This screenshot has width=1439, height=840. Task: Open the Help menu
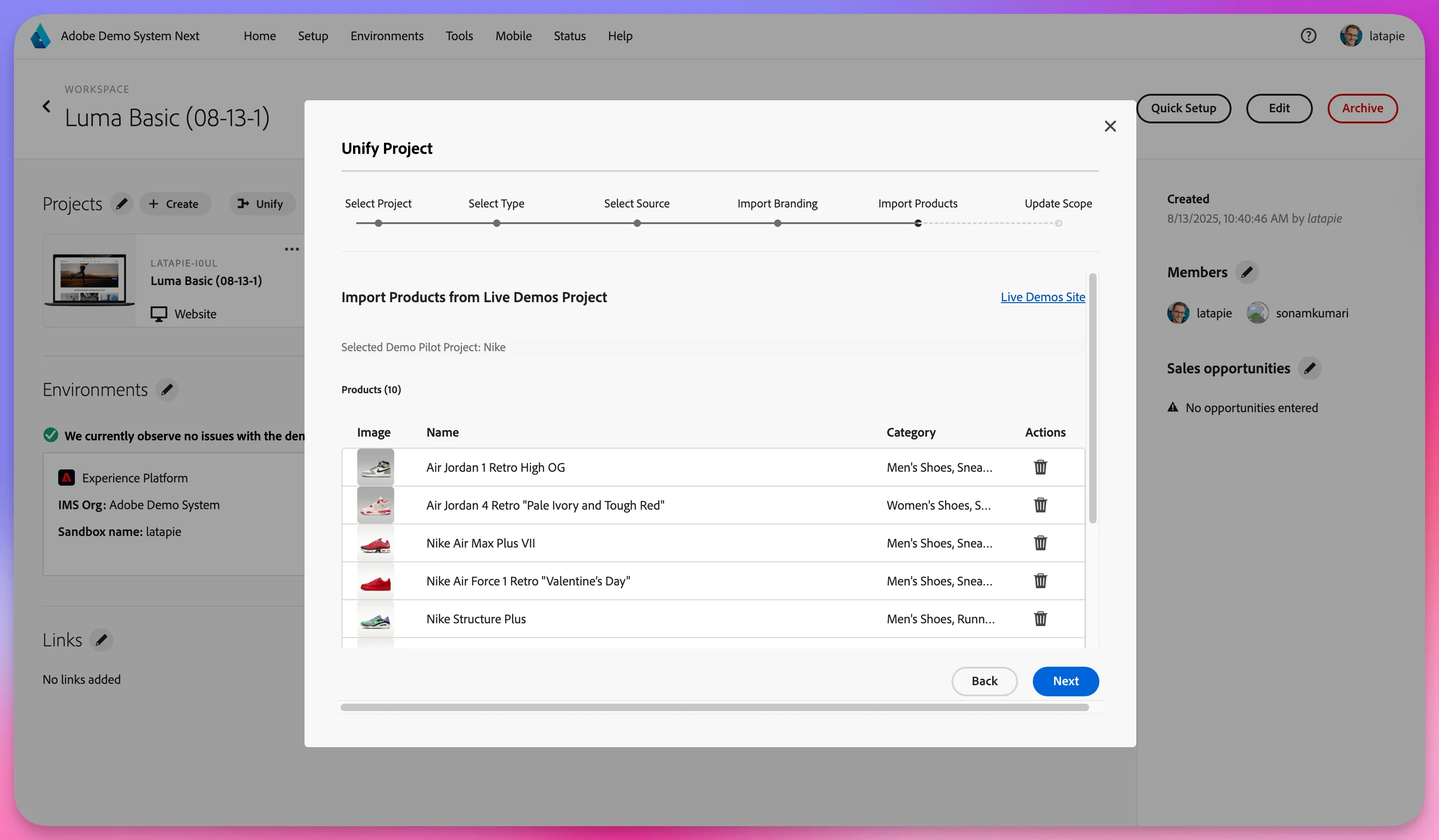620,36
